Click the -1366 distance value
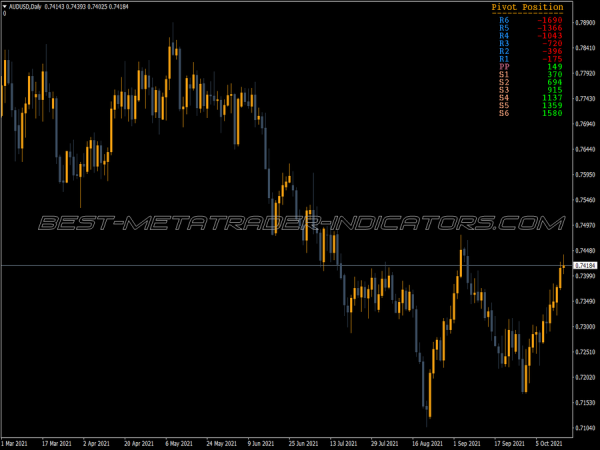 (550, 28)
